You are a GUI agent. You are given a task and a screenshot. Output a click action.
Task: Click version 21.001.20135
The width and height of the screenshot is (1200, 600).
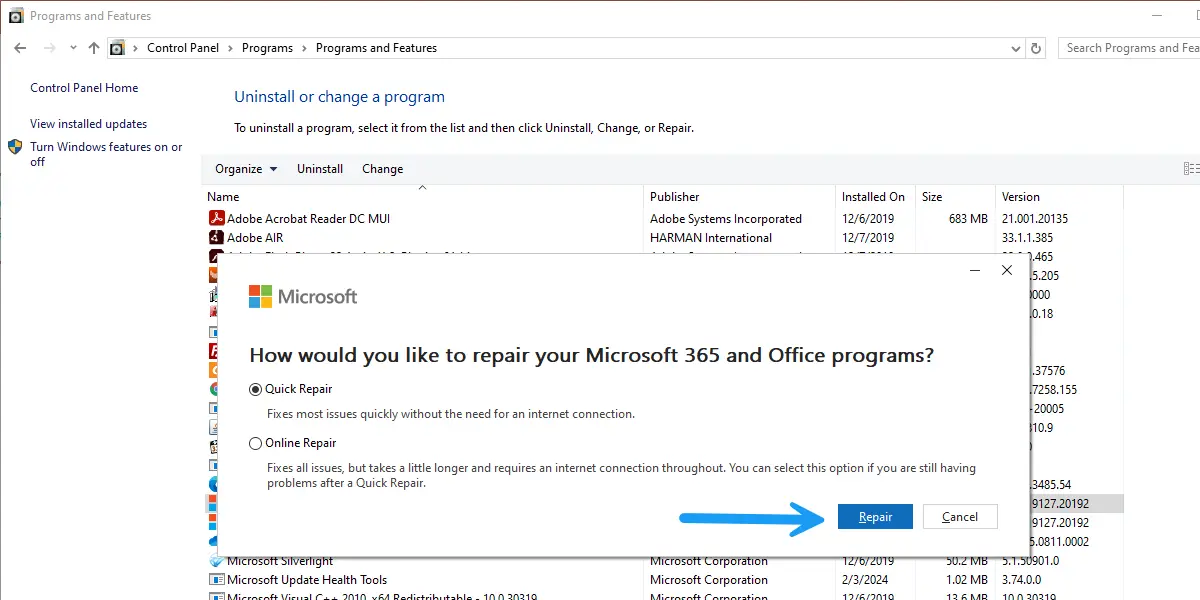[1035, 219]
